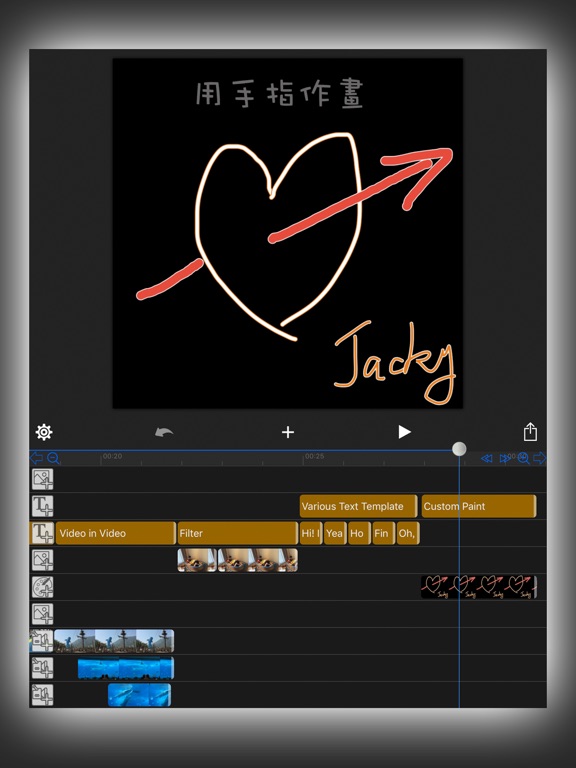Select the underwater whale video clip
Viewport: 576px width, 768px height.
tap(140, 695)
